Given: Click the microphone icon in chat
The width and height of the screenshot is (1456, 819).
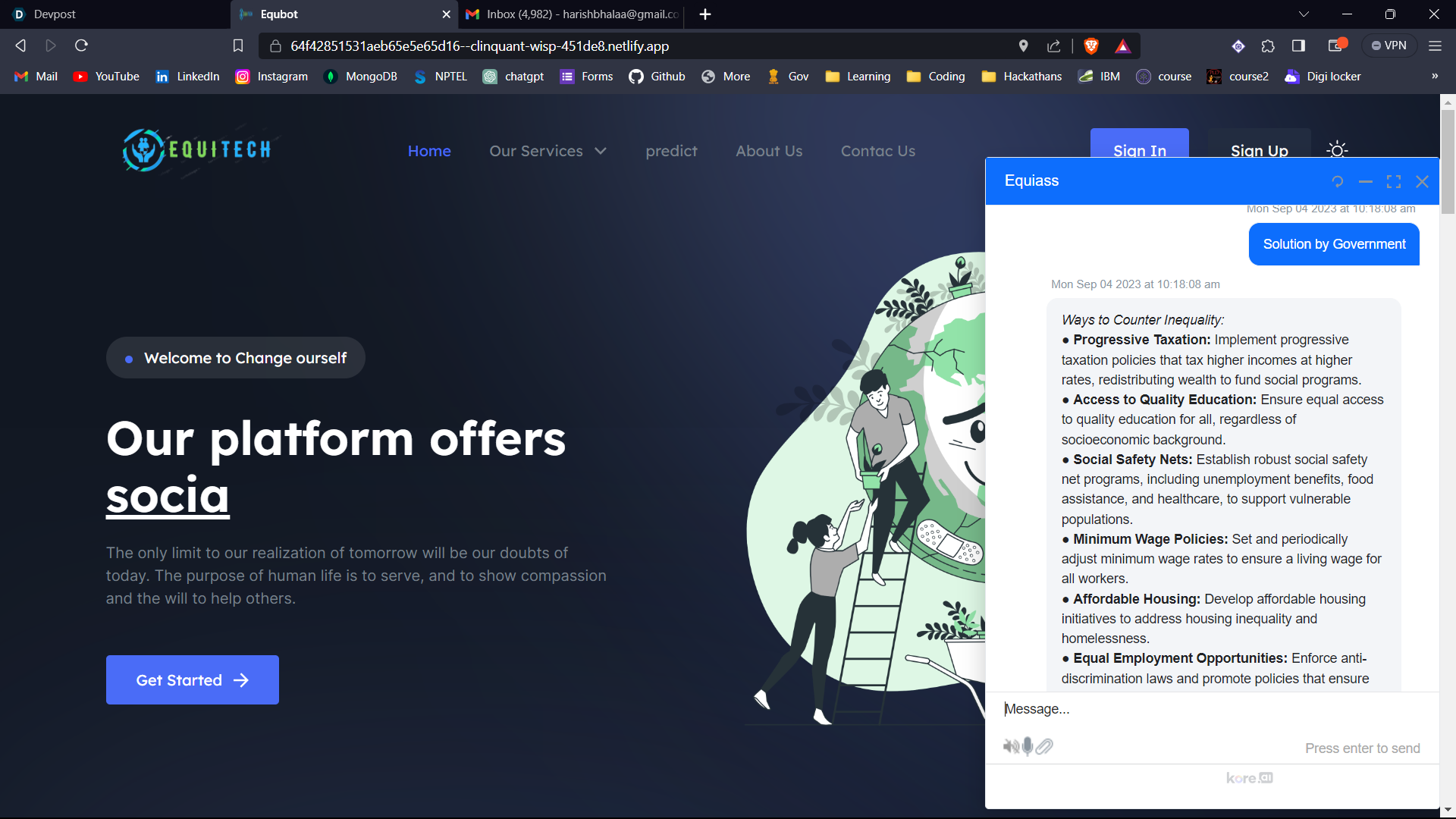Looking at the screenshot, I should [x=1028, y=747].
